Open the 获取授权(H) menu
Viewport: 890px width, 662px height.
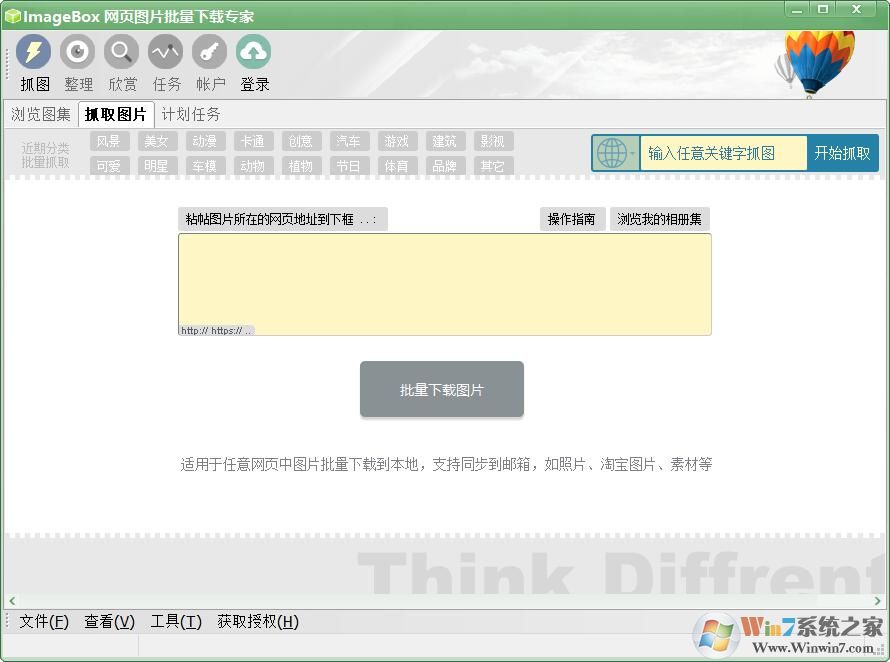[258, 622]
